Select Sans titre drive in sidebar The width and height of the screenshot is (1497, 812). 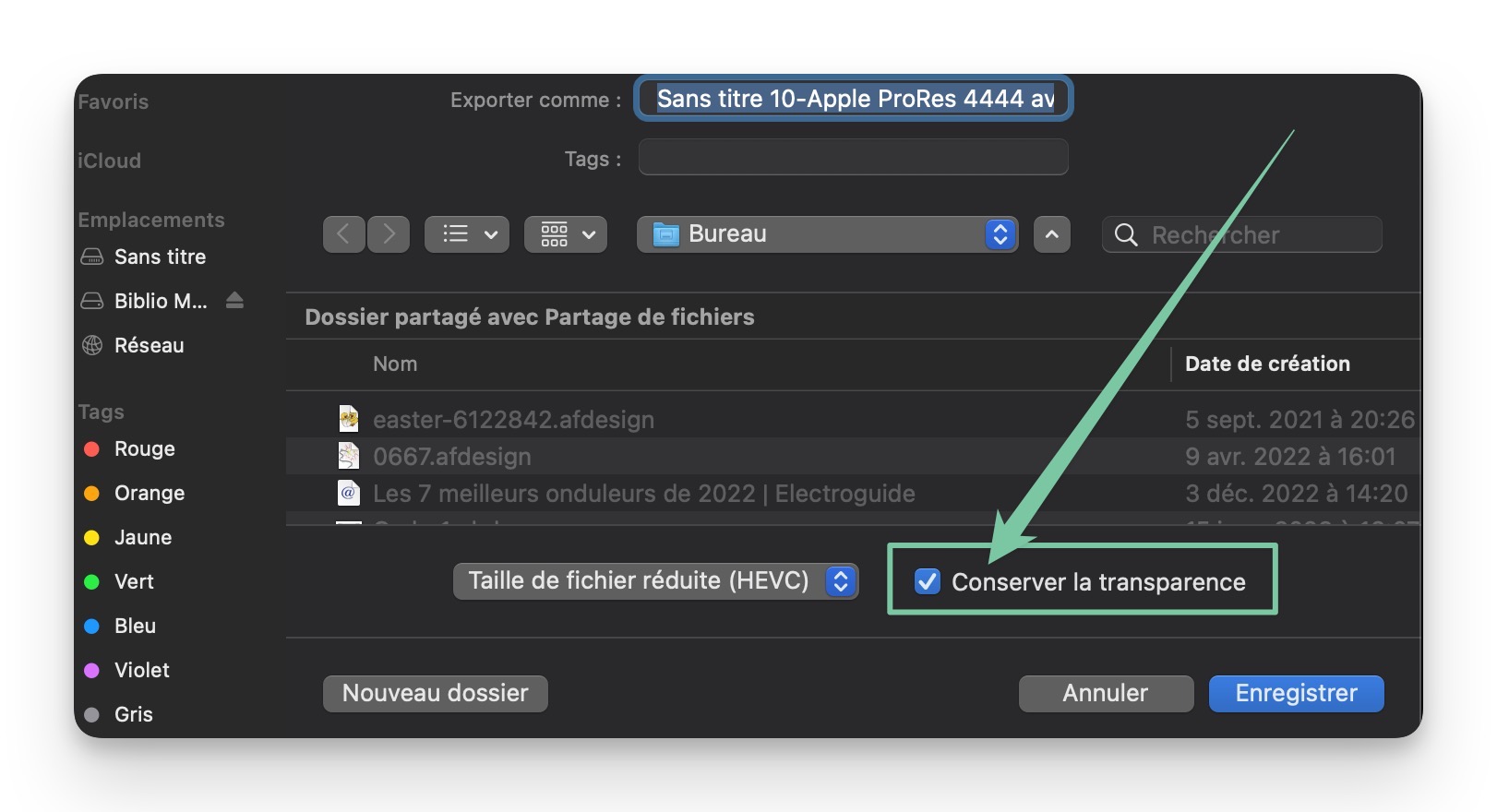(x=161, y=257)
